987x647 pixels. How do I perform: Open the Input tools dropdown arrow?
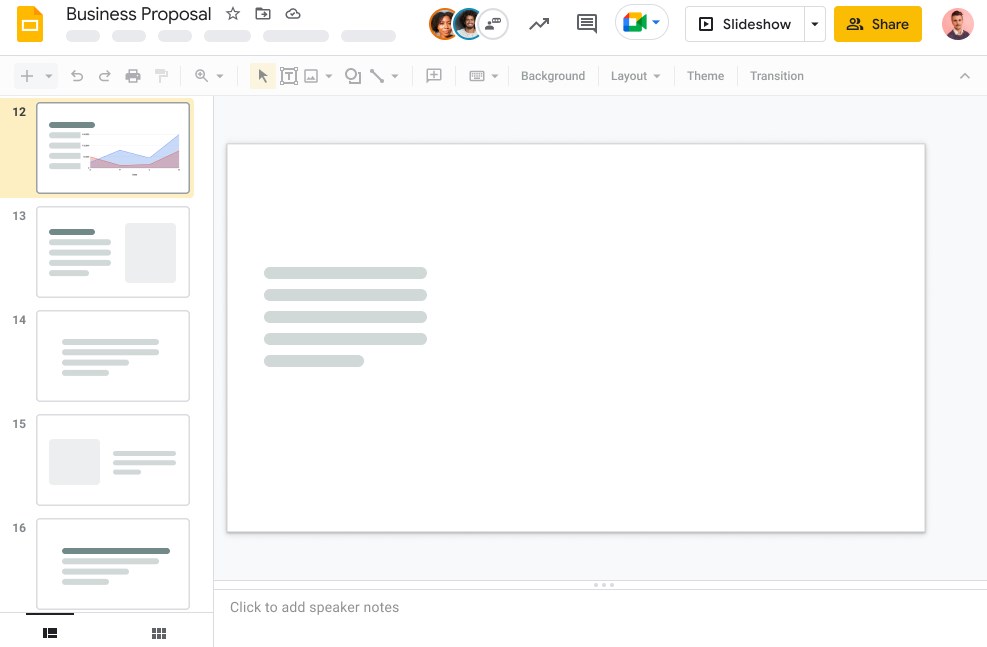495,76
